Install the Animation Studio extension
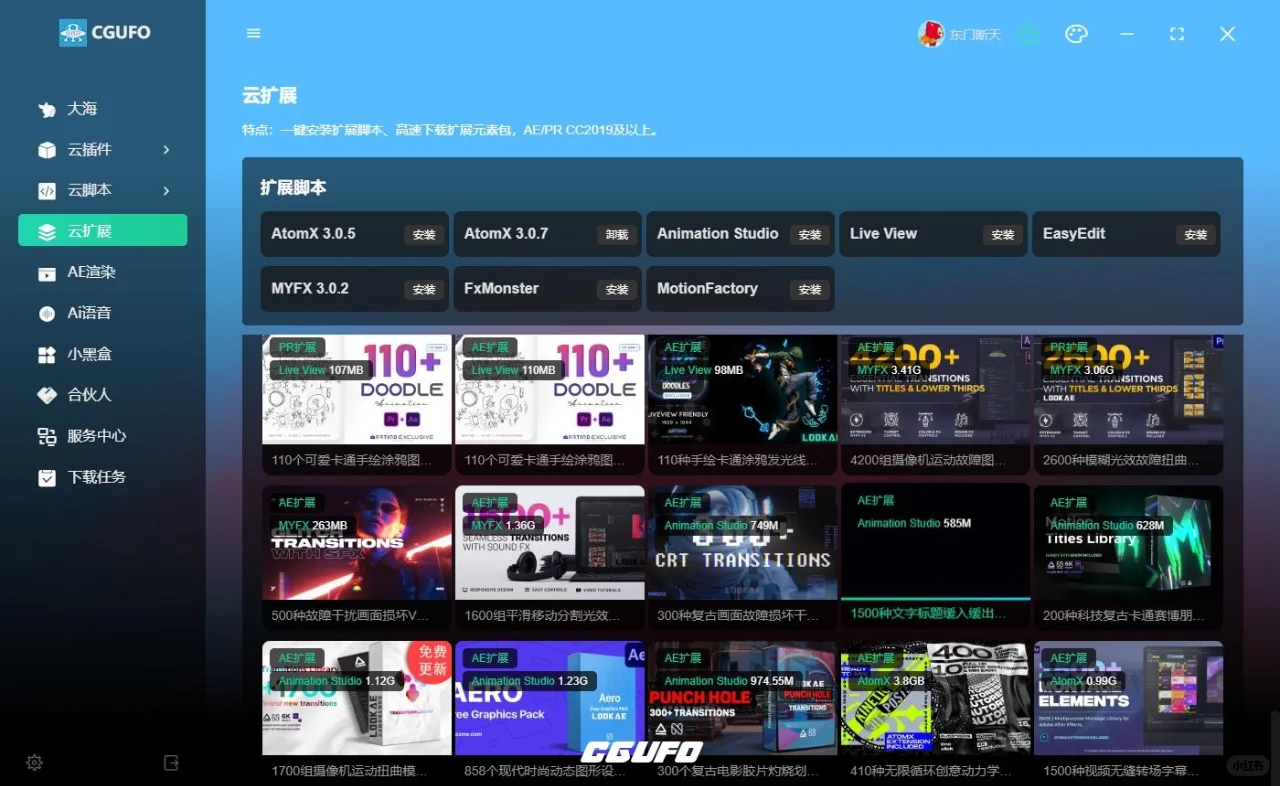Screen dimensions: 1280x786 [x=809, y=233]
